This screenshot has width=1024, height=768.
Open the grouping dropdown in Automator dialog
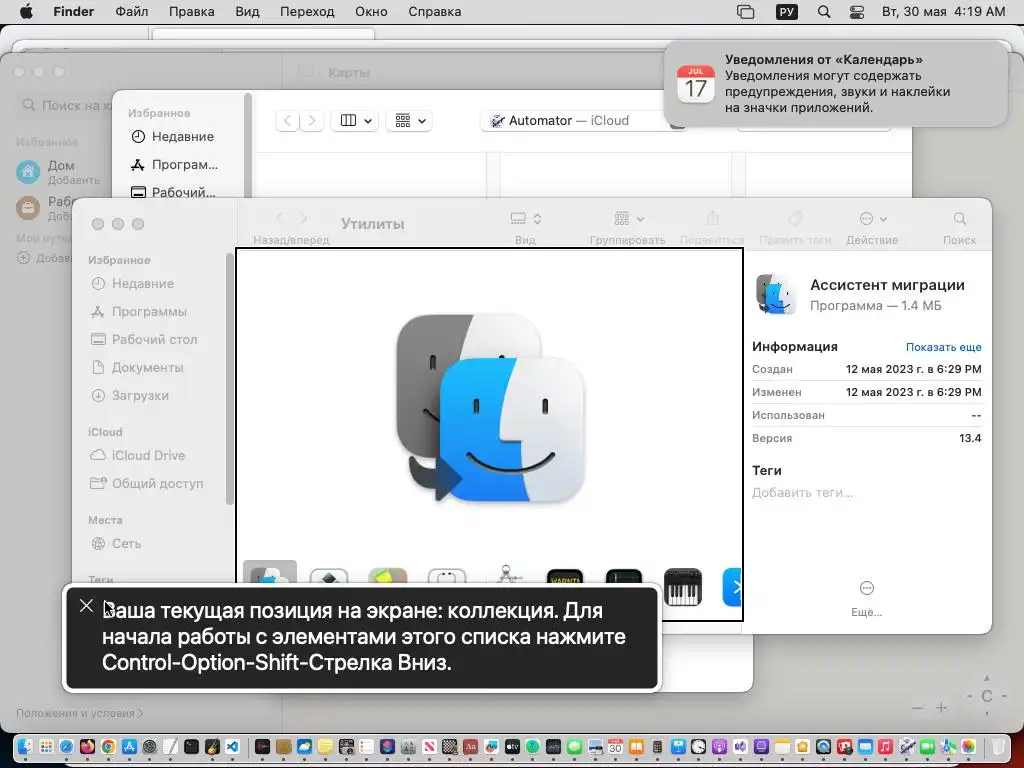tap(409, 121)
